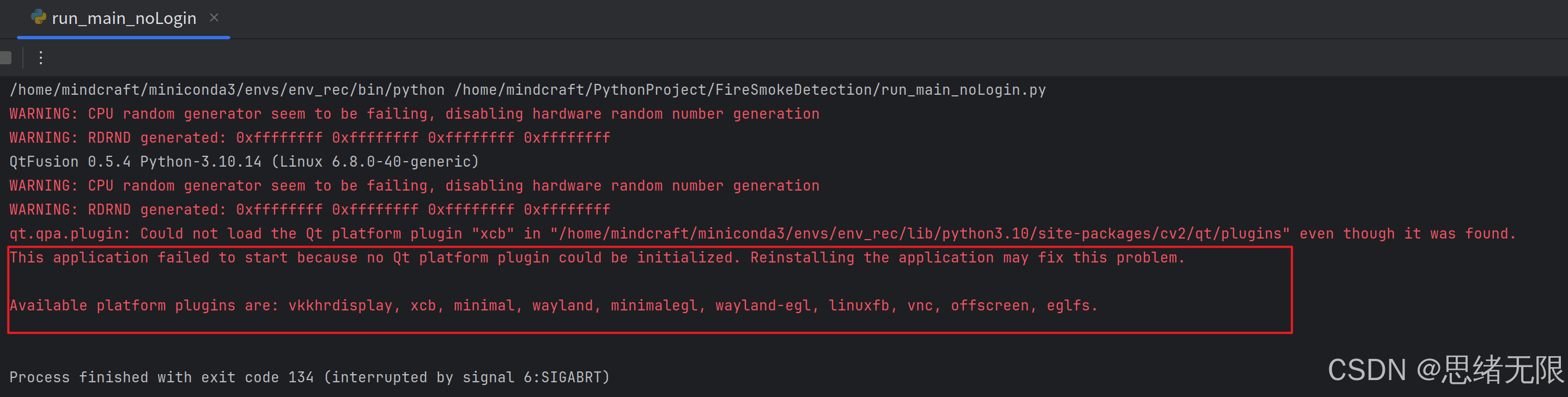The image size is (1568, 397).
Task: Select the second RDRND generated warning line
Action: tap(309, 210)
